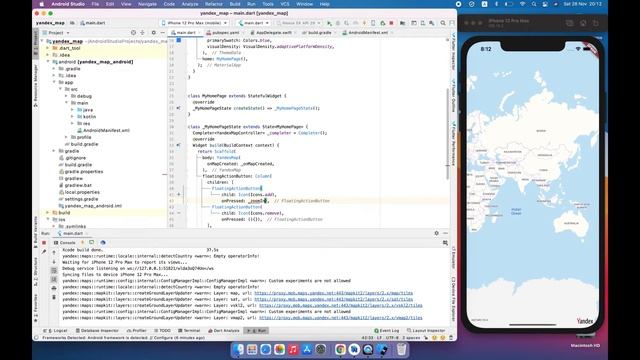Click the Spotlight search icon in menu bar
Screen dimensions: 640x360
534,4
